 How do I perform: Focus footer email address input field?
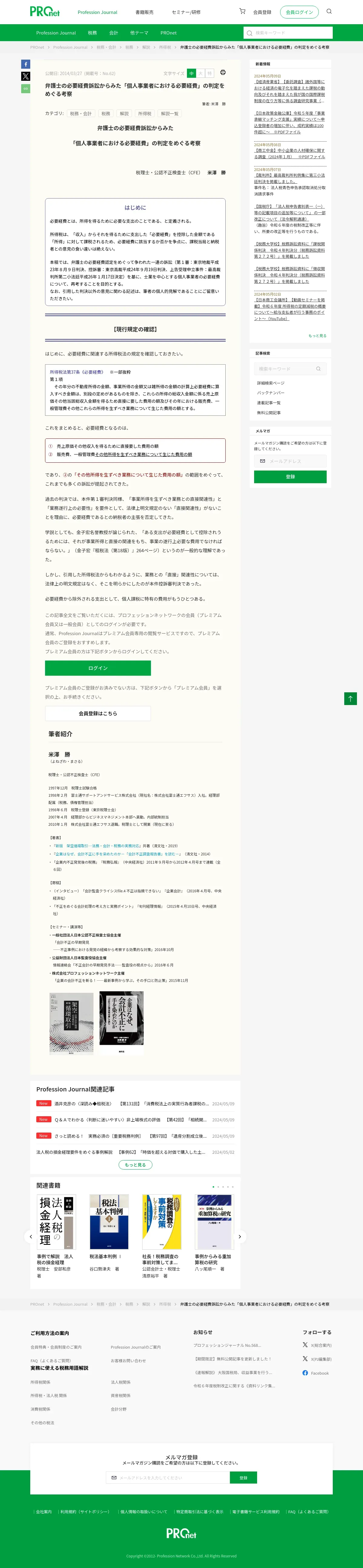pyautogui.click(x=168, y=1478)
